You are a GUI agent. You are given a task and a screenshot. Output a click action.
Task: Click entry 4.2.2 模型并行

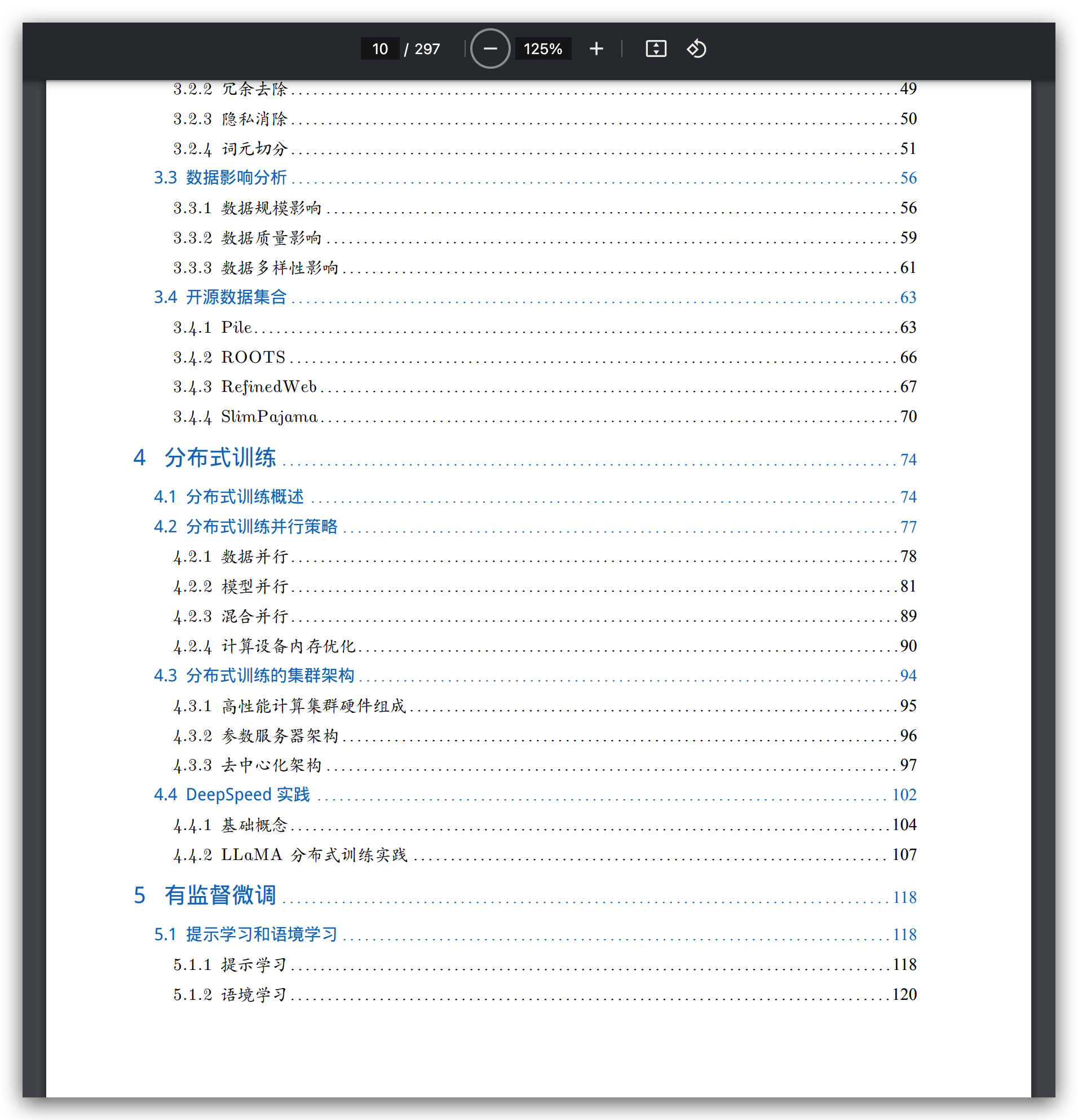231,587
